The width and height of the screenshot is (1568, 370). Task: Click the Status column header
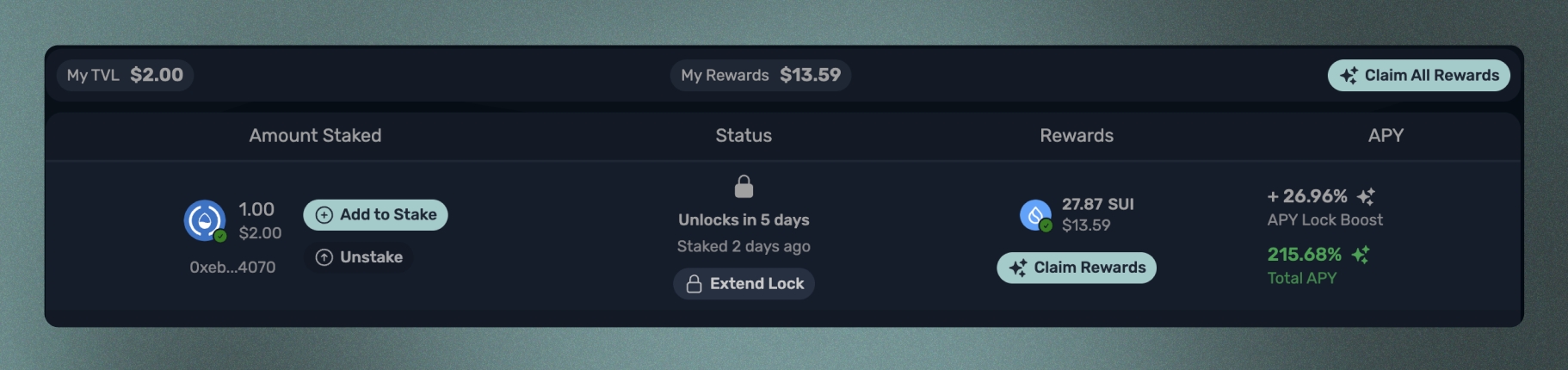[x=744, y=136]
